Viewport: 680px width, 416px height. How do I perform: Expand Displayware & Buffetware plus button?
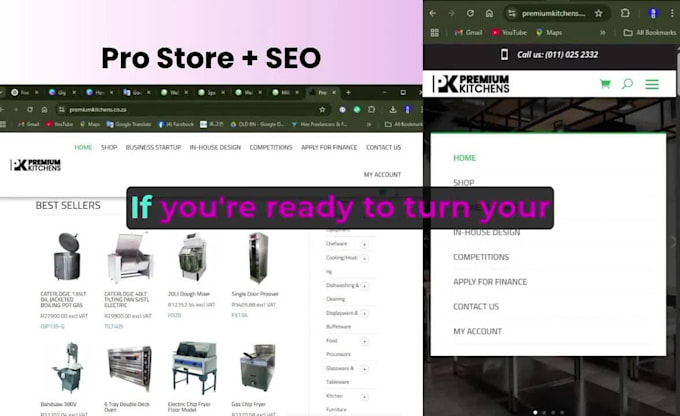[364, 314]
